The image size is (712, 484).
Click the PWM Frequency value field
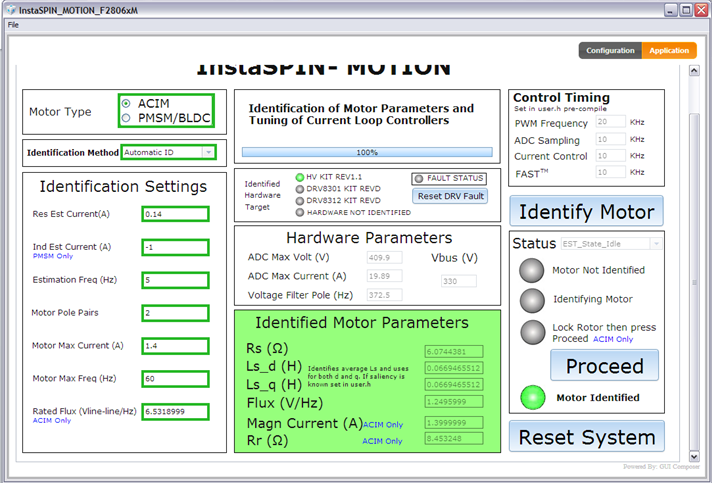610,122
